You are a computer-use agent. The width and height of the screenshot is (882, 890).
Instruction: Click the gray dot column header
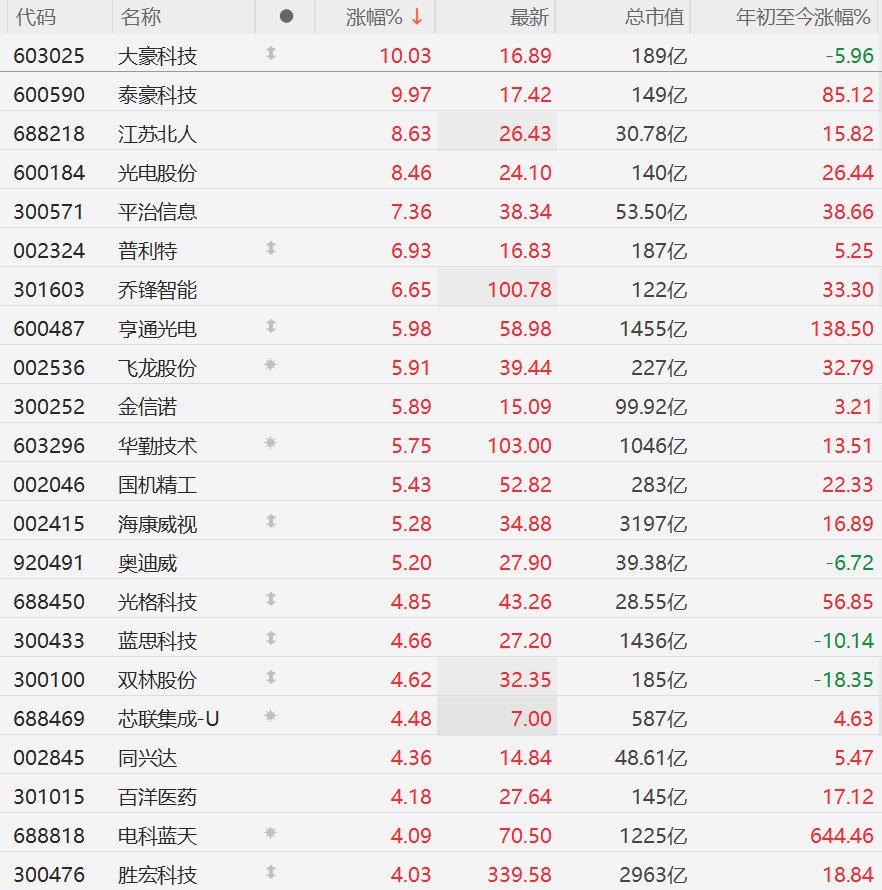click(x=286, y=17)
